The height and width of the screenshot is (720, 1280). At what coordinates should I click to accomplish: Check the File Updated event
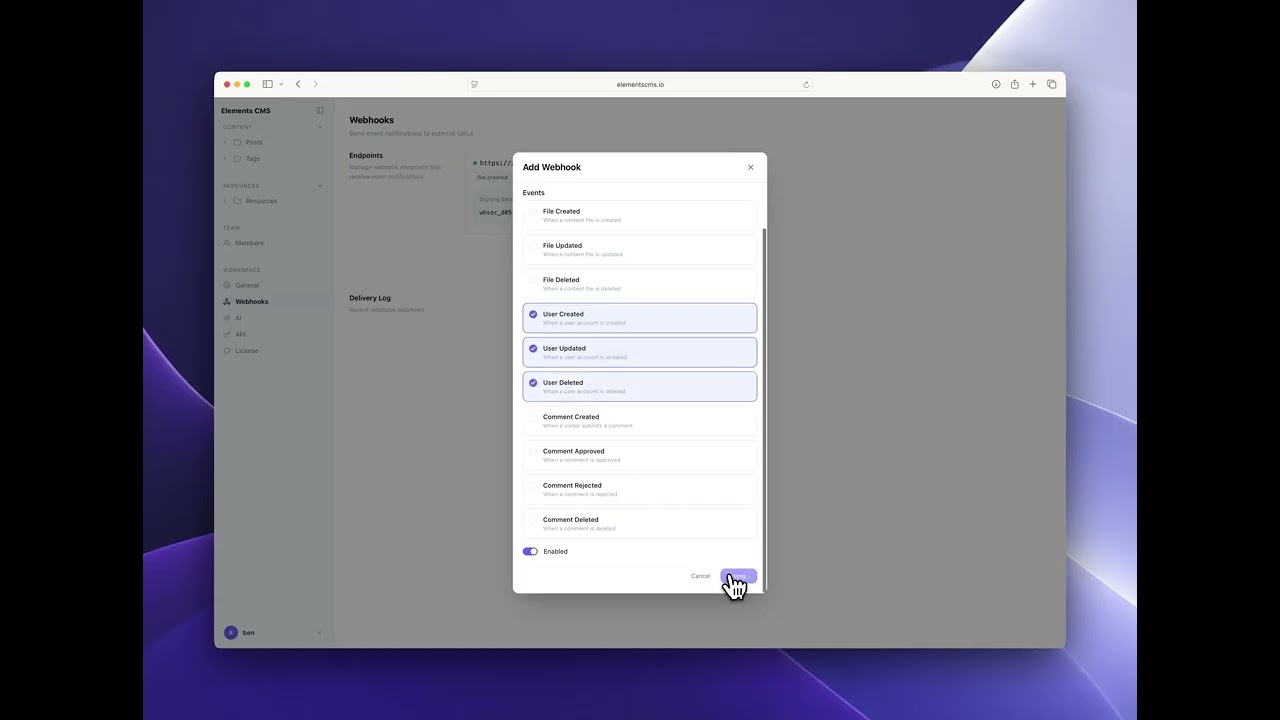(640, 249)
